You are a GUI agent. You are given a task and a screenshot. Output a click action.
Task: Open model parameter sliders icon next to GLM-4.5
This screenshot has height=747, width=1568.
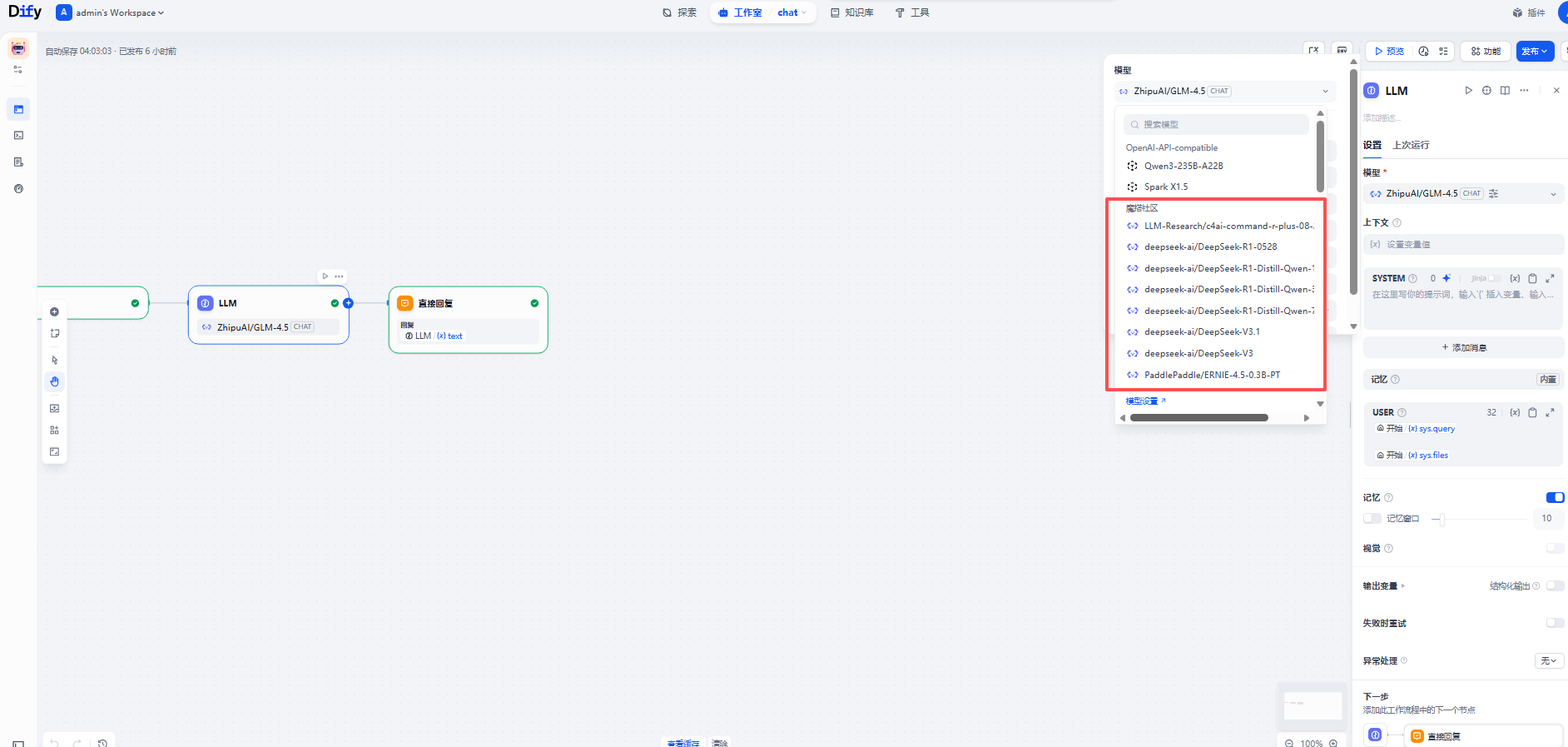(1494, 193)
